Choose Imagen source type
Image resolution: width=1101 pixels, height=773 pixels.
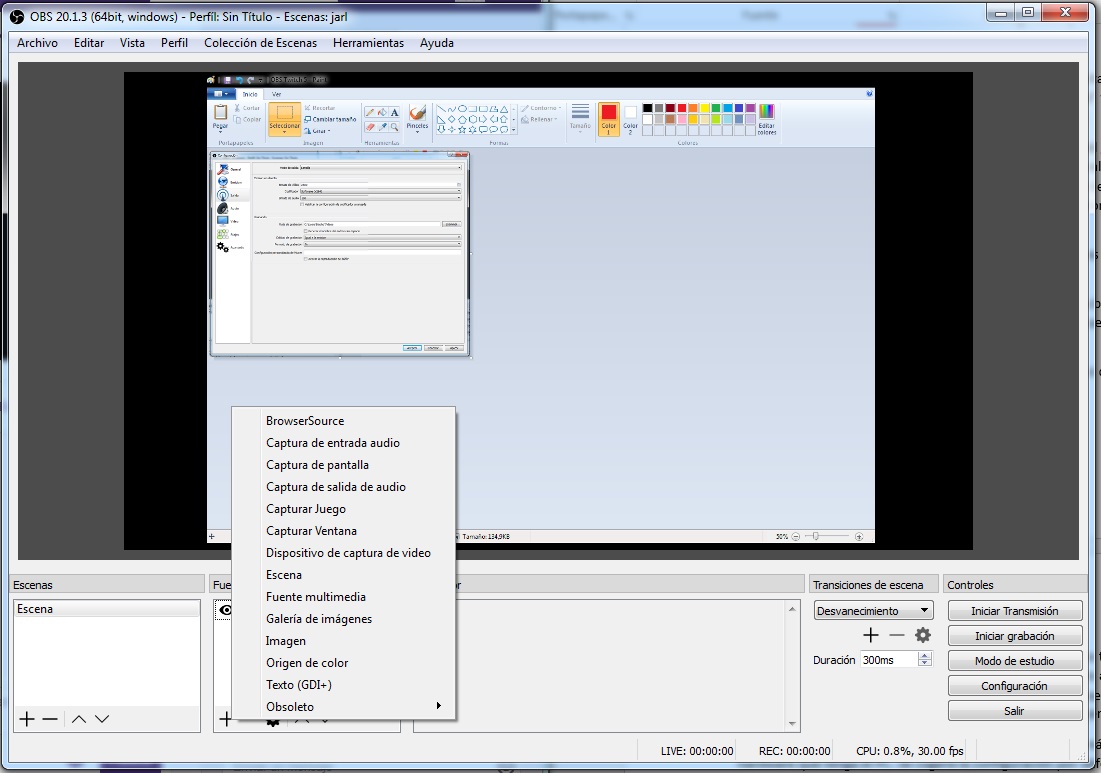click(x=344, y=640)
